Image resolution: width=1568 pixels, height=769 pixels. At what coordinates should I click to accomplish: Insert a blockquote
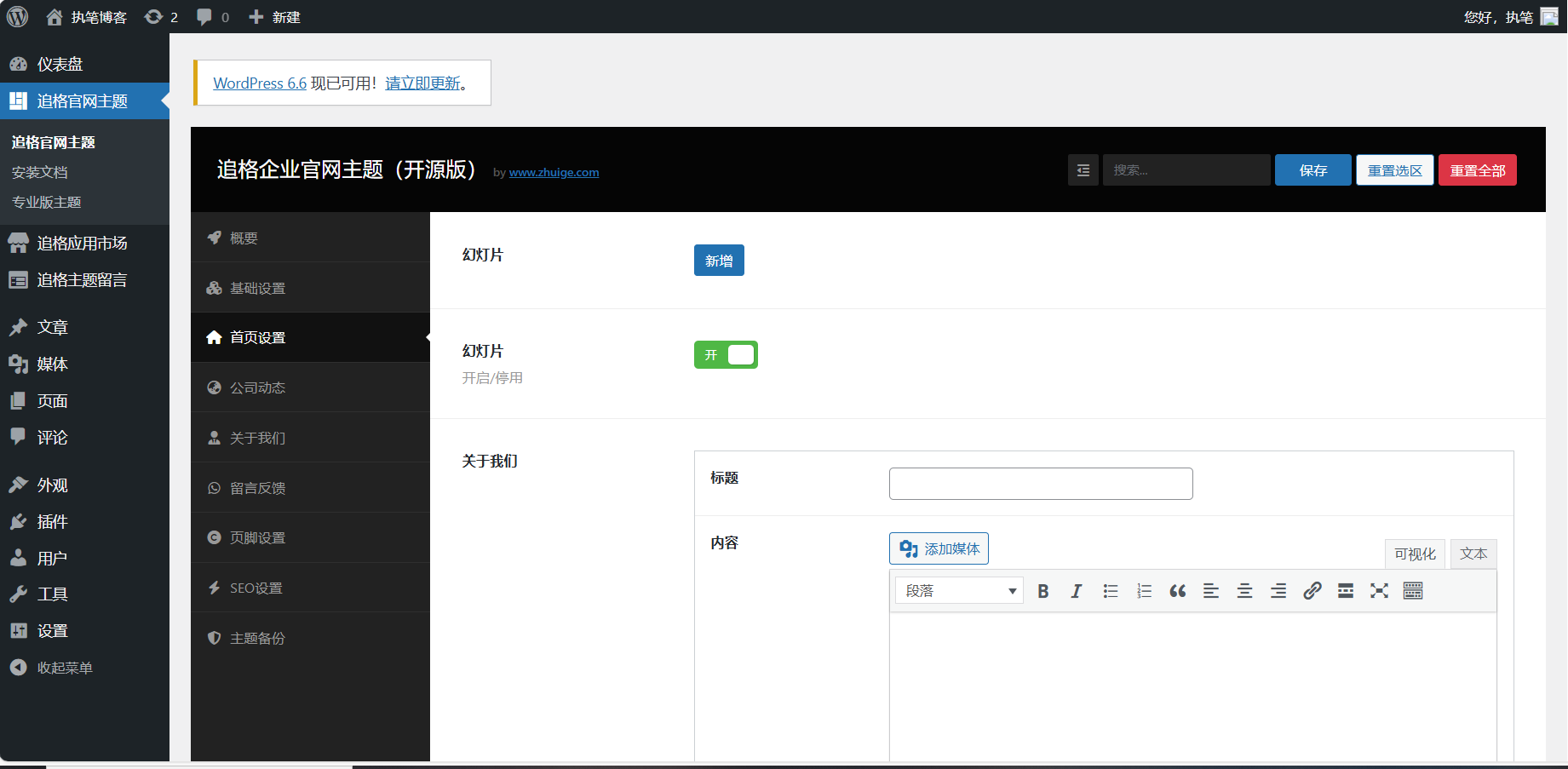tap(1178, 591)
